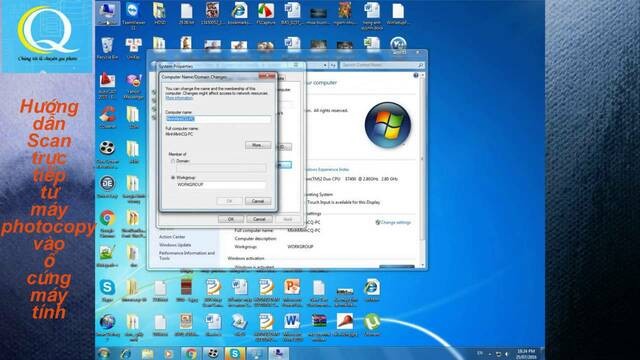Open the Skype desktop shortcut

coord(107,290)
